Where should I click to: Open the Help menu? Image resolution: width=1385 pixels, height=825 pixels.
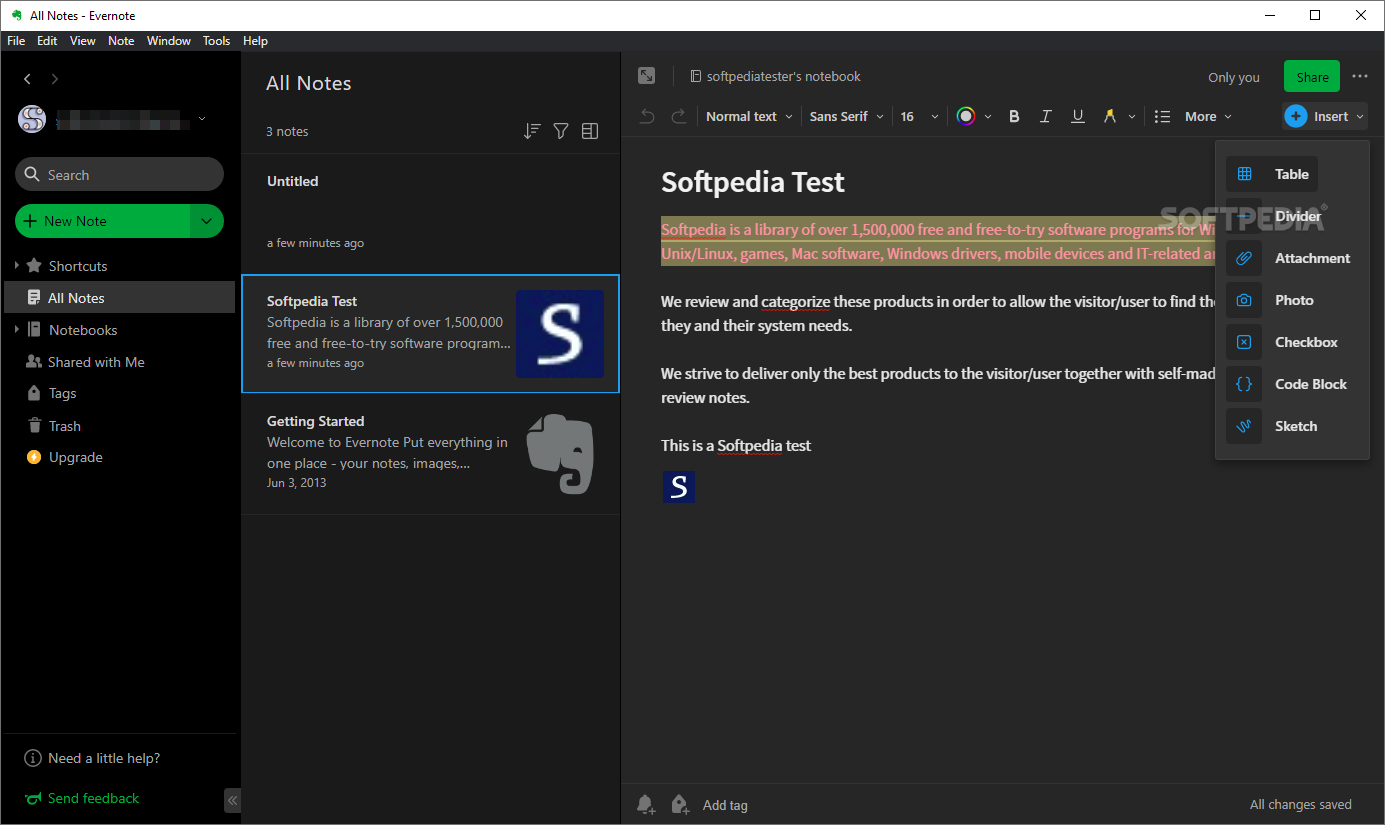click(x=255, y=41)
